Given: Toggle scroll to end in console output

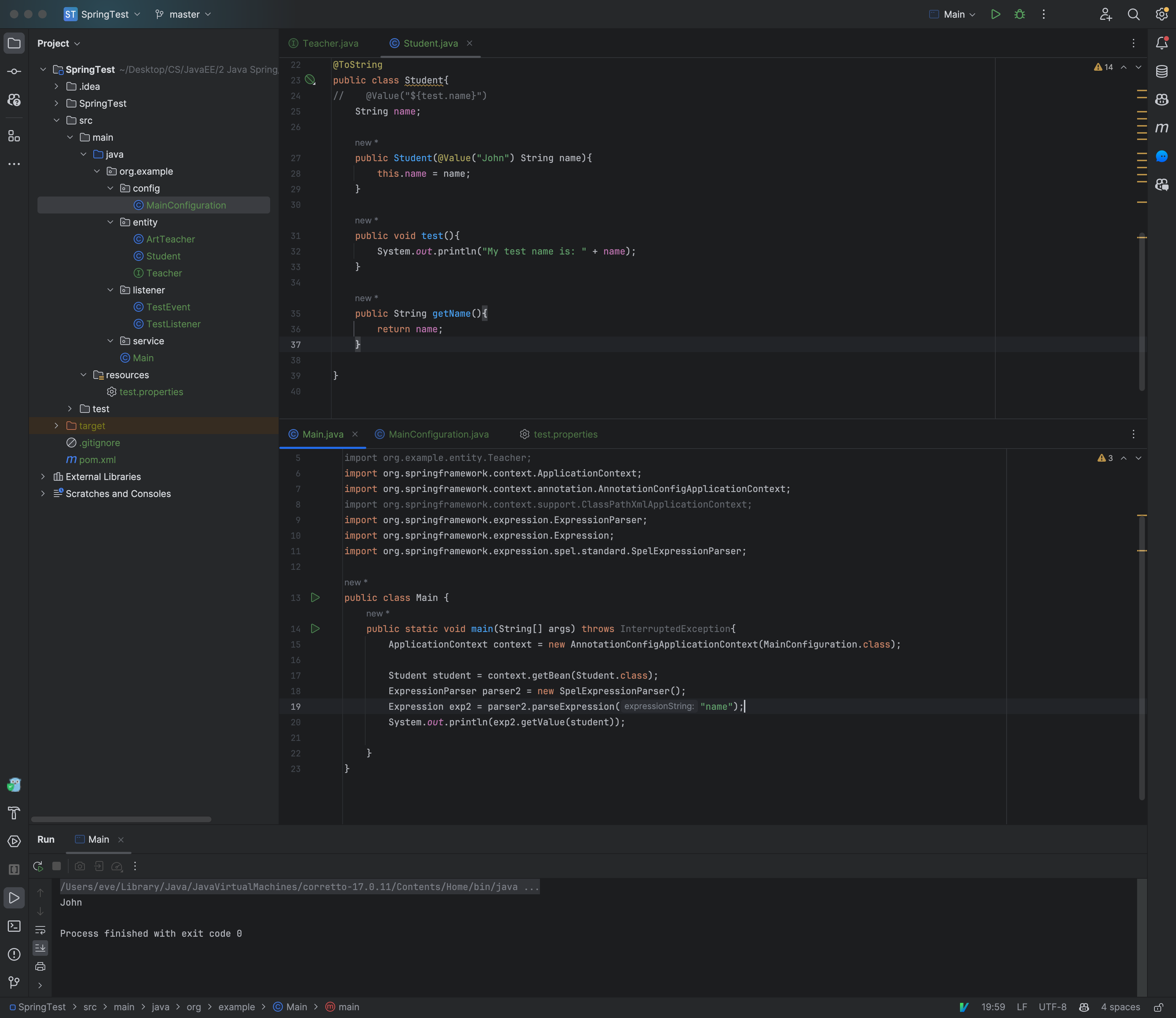Looking at the screenshot, I should tap(41, 948).
